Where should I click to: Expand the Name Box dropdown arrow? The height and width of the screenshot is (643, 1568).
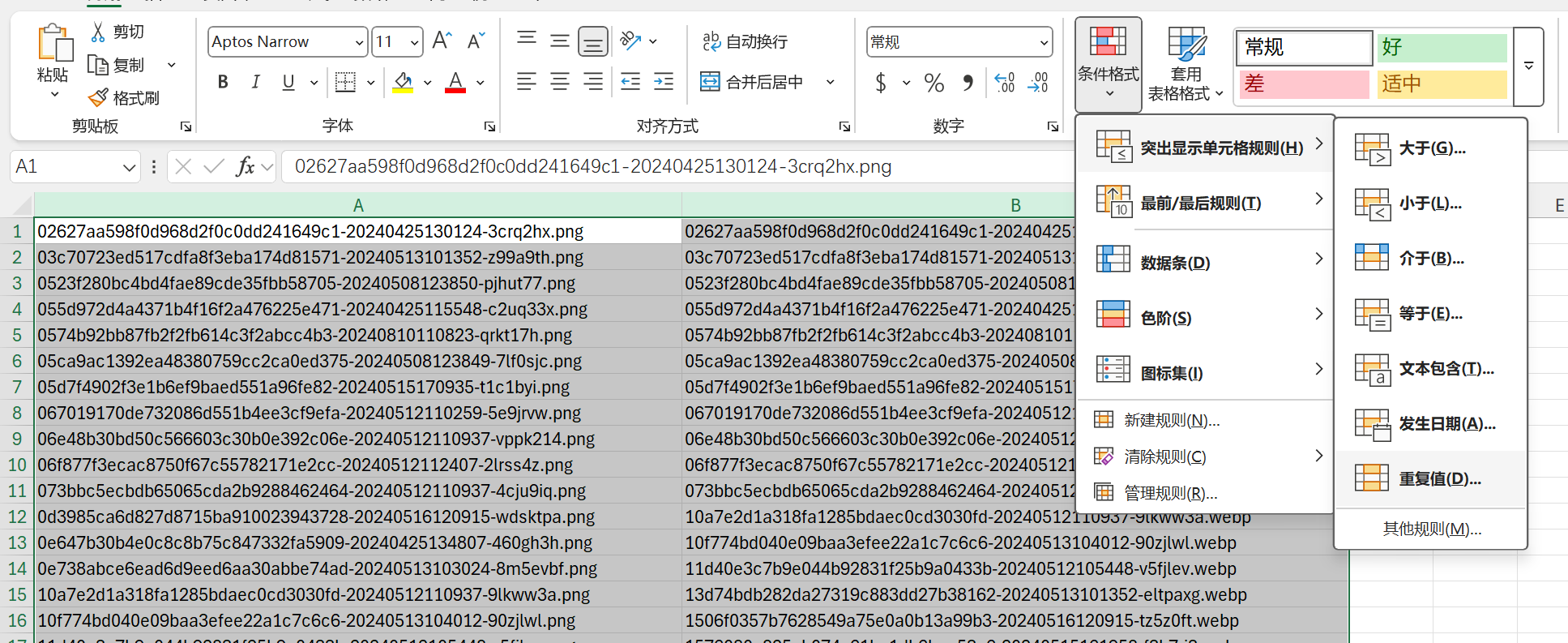[128, 167]
